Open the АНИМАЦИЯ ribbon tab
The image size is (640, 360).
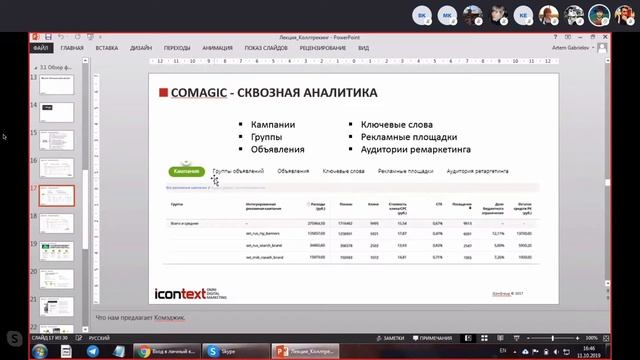[x=217, y=48]
